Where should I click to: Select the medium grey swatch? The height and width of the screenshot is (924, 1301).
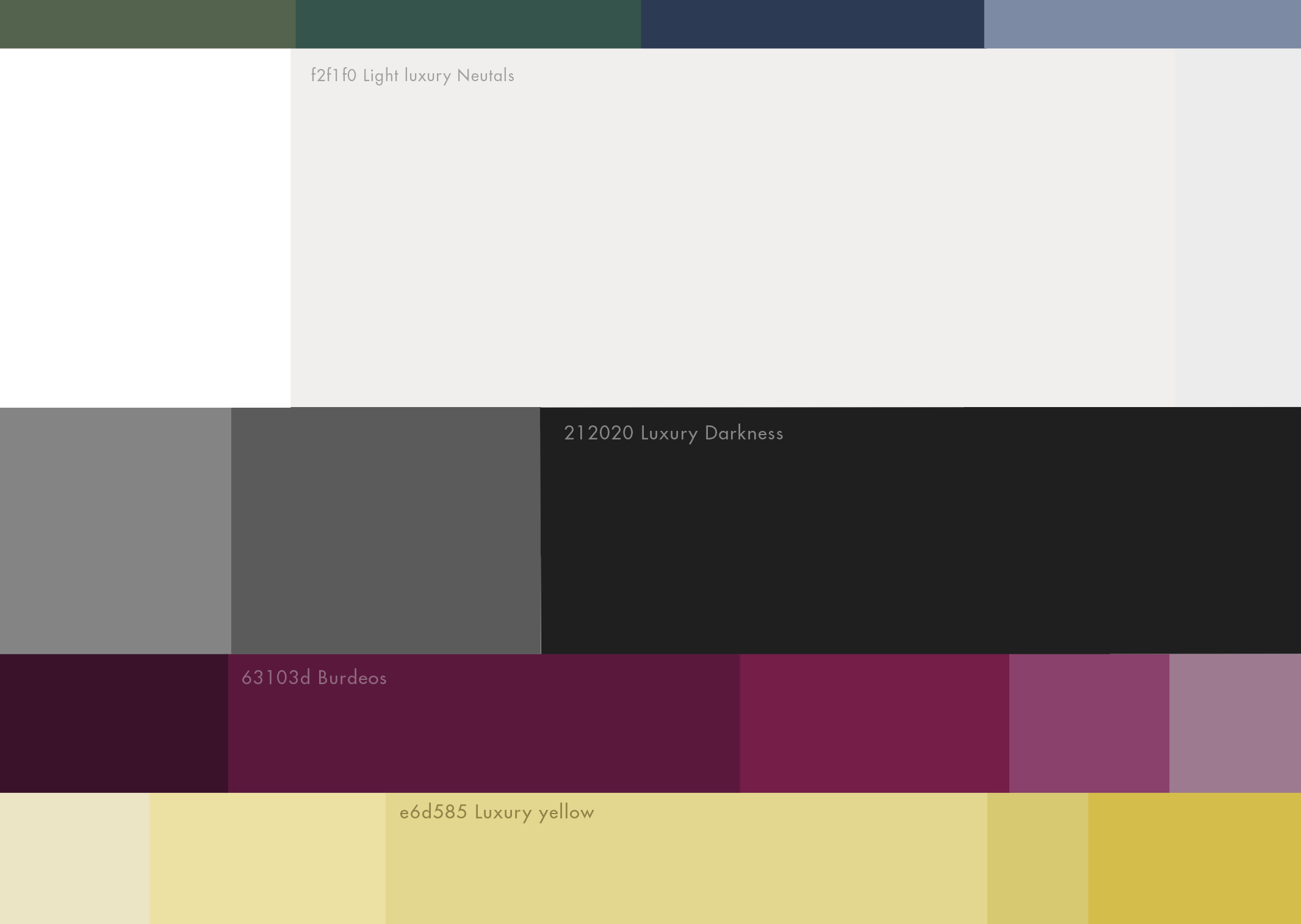click(x=115, y=530)
